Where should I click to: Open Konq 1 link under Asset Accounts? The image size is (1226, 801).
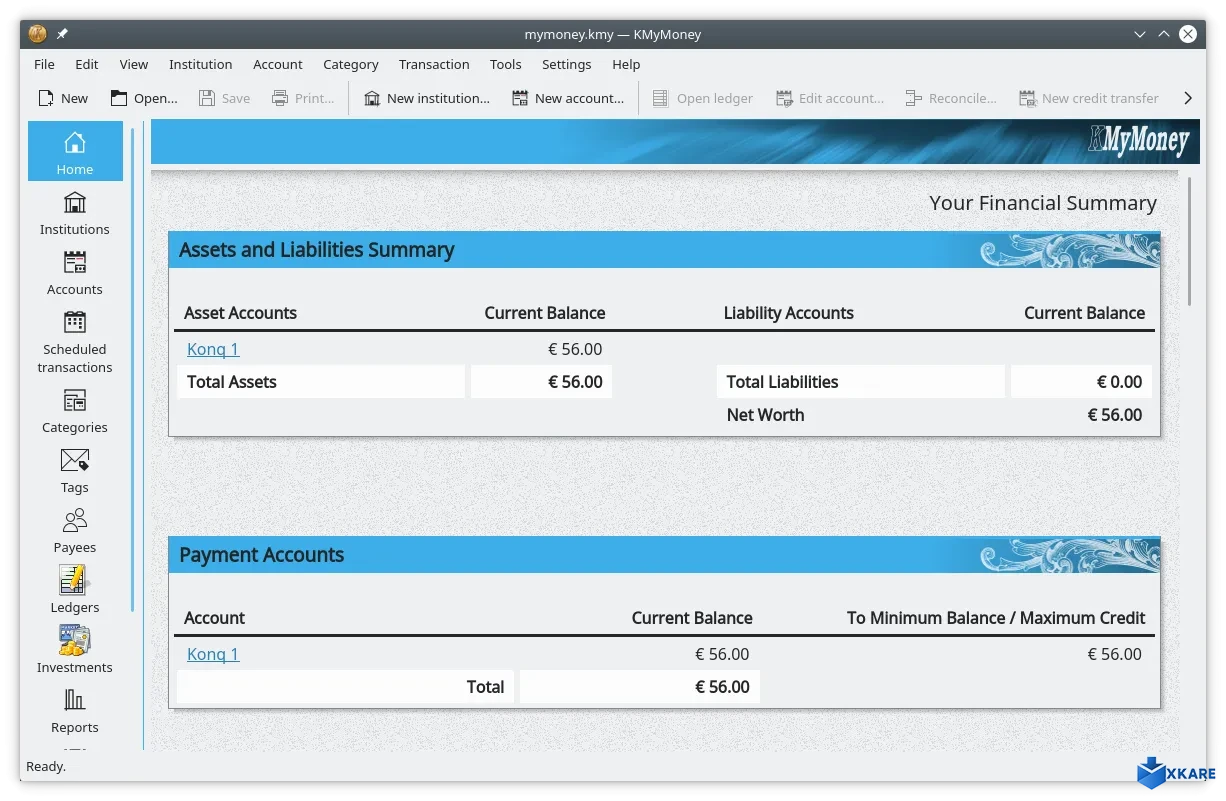tap(213, 349)
